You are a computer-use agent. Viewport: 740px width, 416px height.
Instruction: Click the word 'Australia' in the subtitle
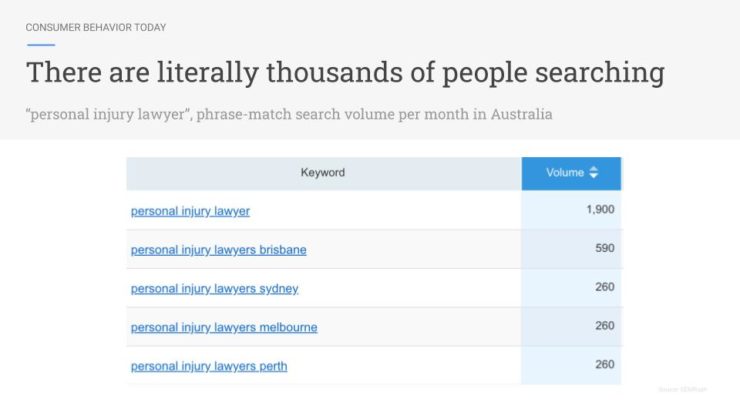pyautogui.click(x=521, y=114)
